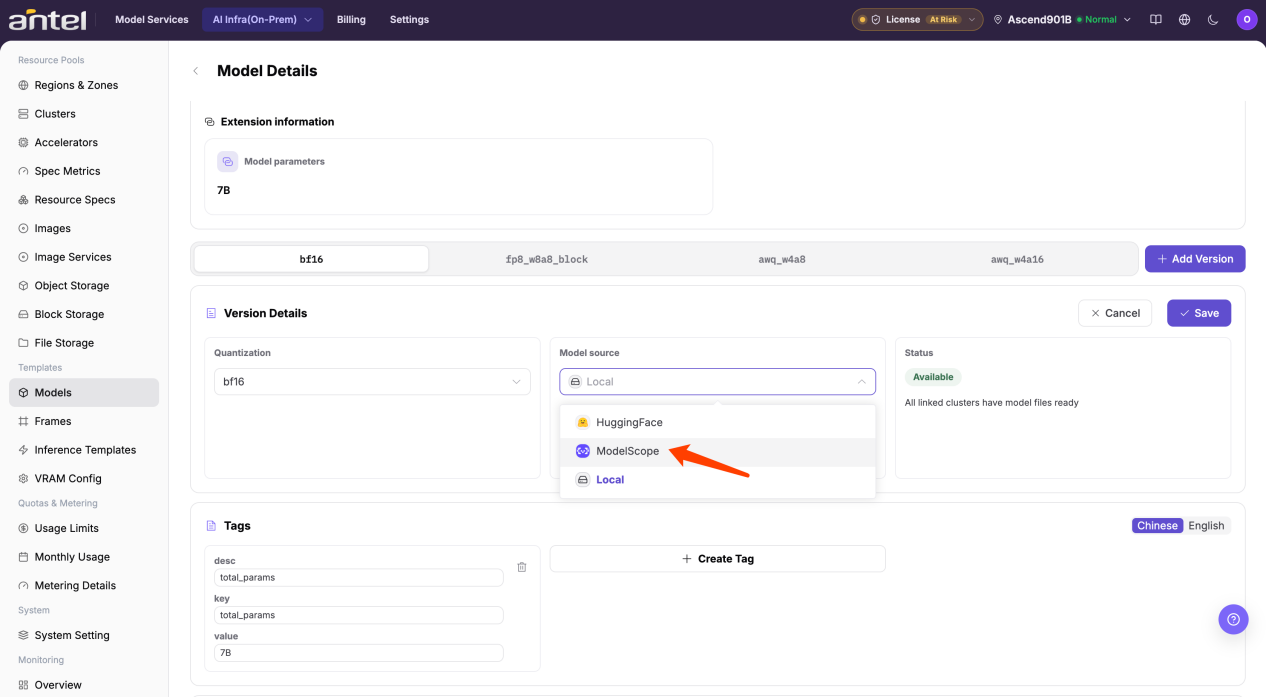
Task: Expand the AI Infra(On-Prem) menu
Action: (263, 19)
